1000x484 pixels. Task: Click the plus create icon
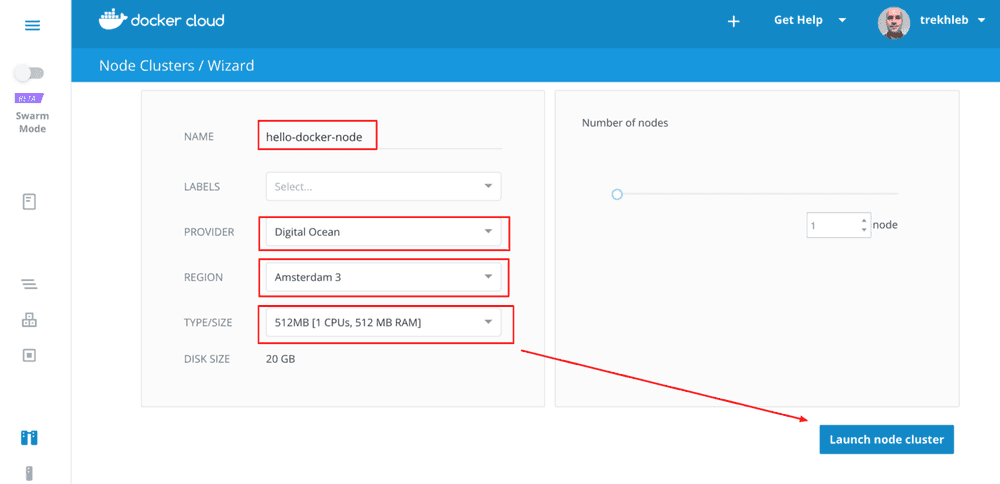point(733,21)
